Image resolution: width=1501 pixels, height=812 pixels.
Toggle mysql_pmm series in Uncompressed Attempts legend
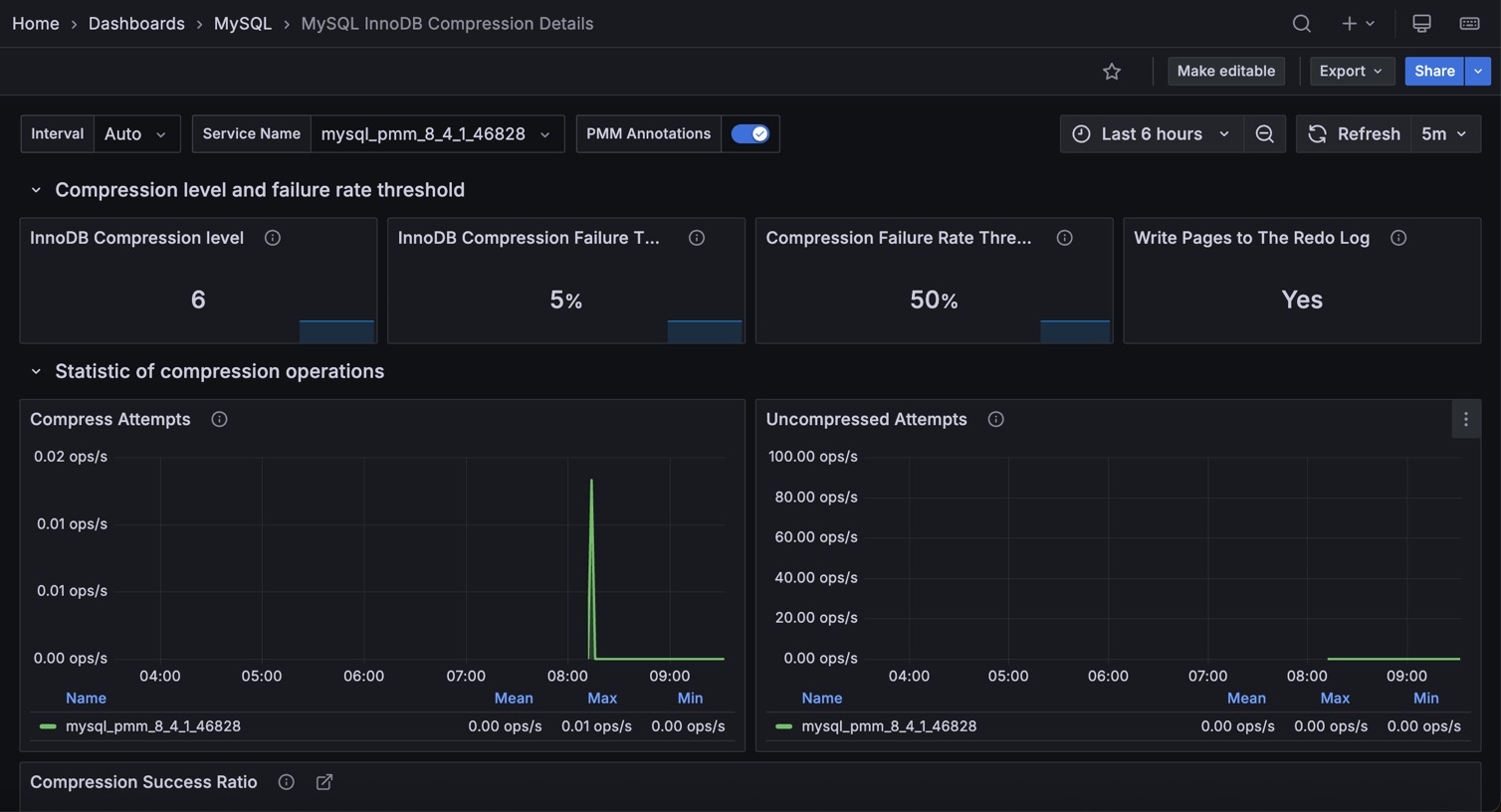(x=888, y=726)
